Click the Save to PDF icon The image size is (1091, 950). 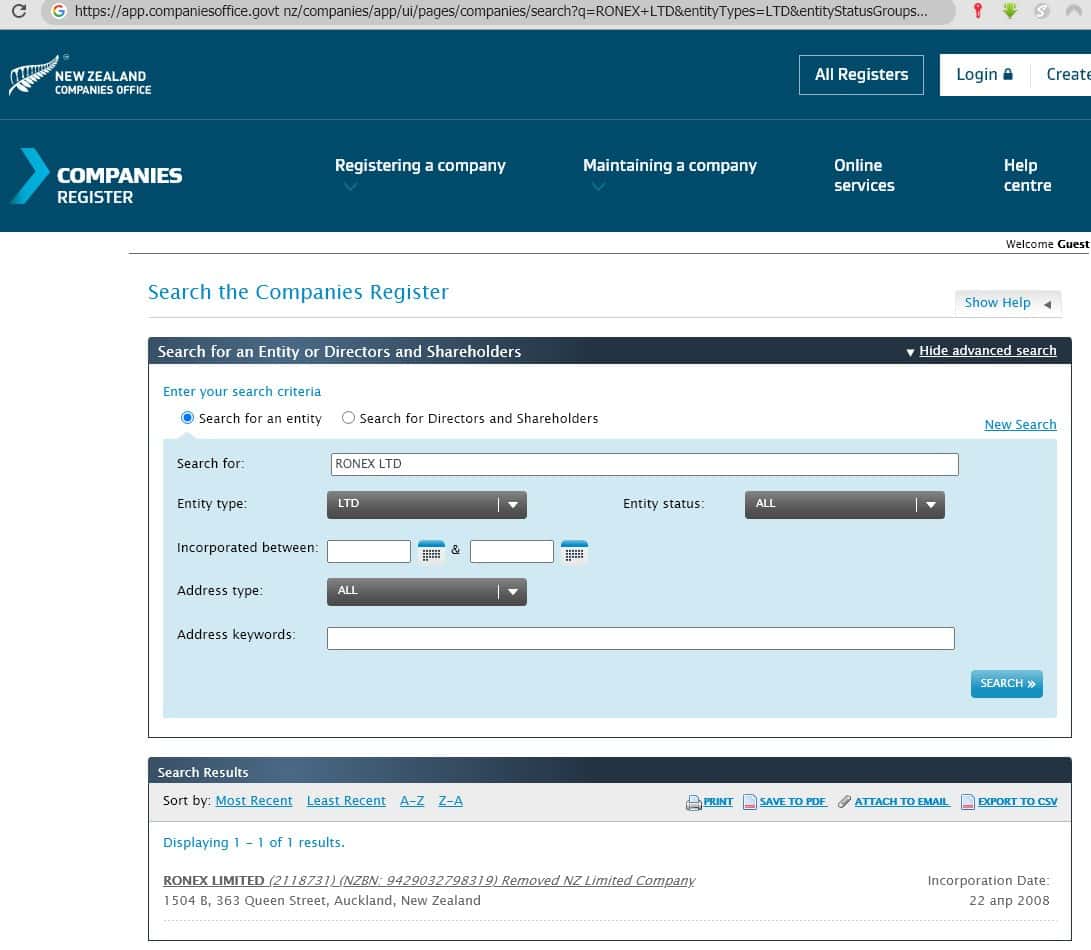pos(749,802)
